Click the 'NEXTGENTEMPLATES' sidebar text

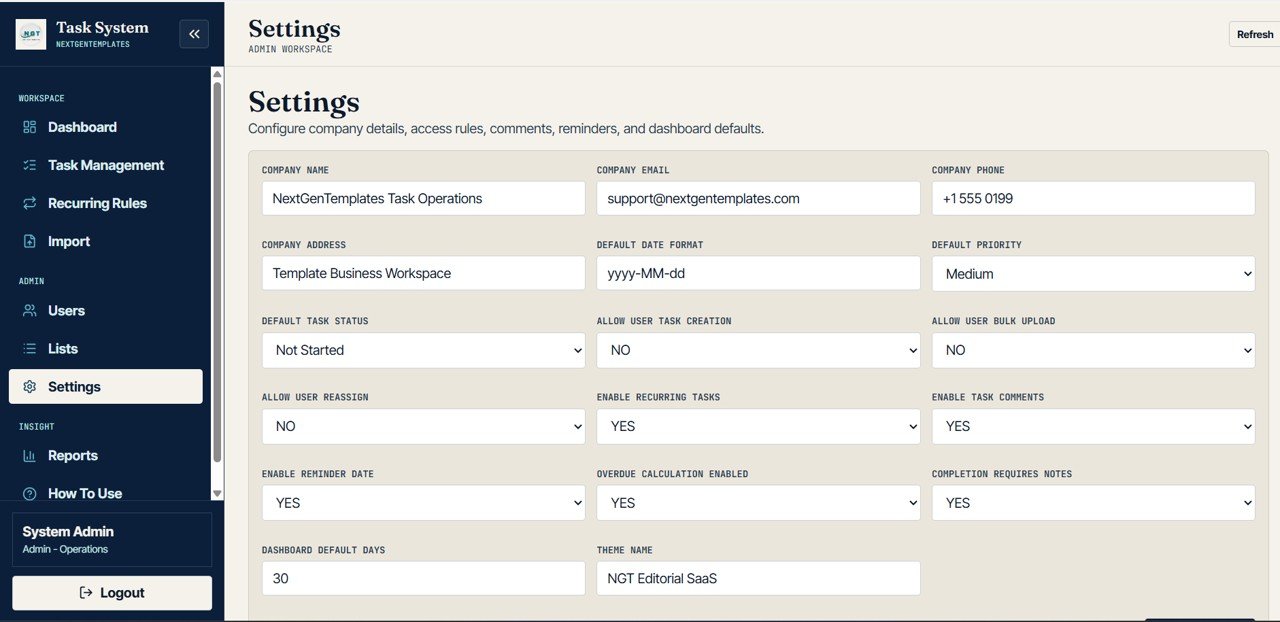point(93,44)
